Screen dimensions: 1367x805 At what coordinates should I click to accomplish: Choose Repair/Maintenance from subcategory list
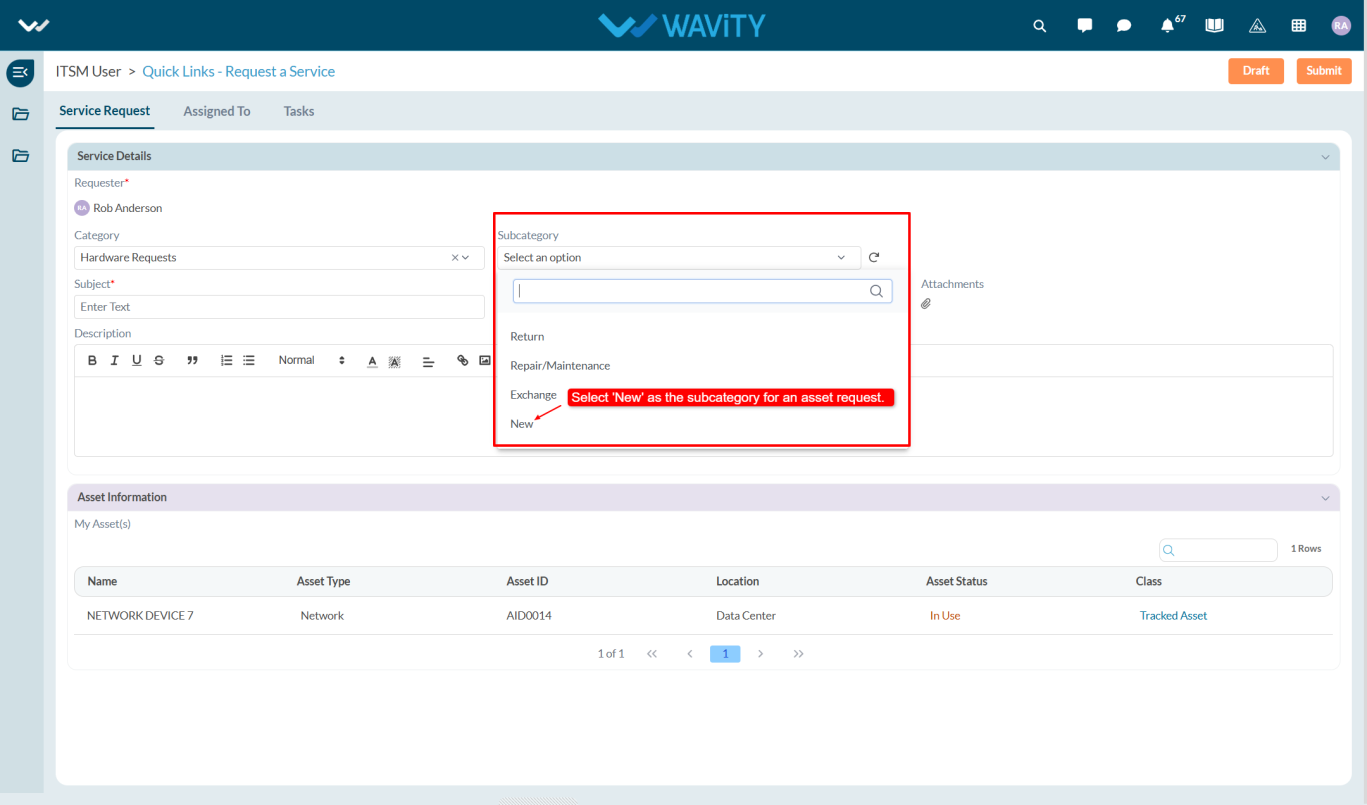560,365
